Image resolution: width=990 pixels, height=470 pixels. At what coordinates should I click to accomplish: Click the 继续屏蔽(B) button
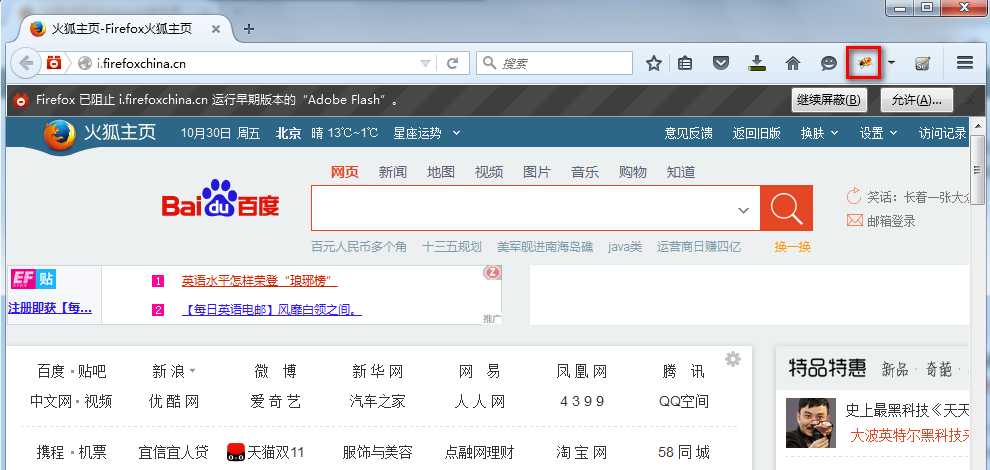click(x=828, y=100)
